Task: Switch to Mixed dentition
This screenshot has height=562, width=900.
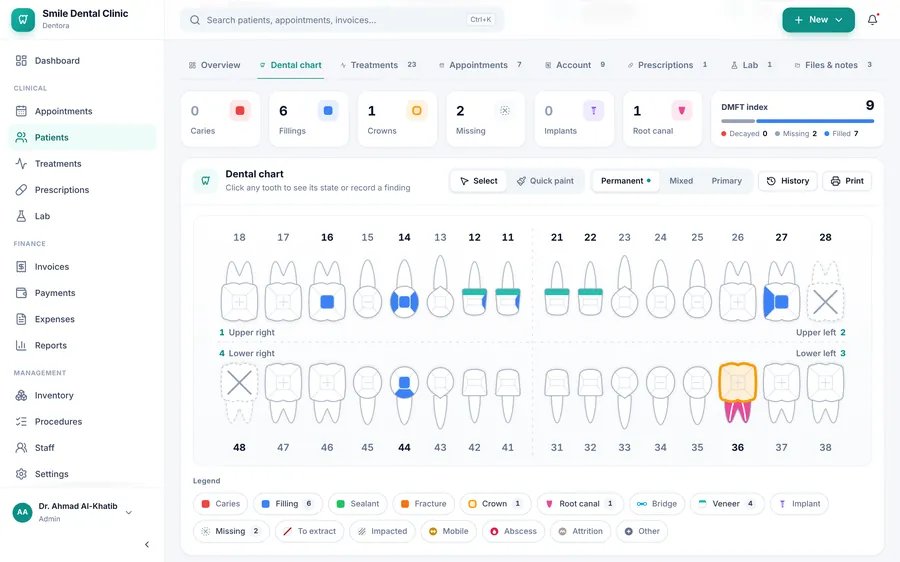Action: [x=681, y=181]
